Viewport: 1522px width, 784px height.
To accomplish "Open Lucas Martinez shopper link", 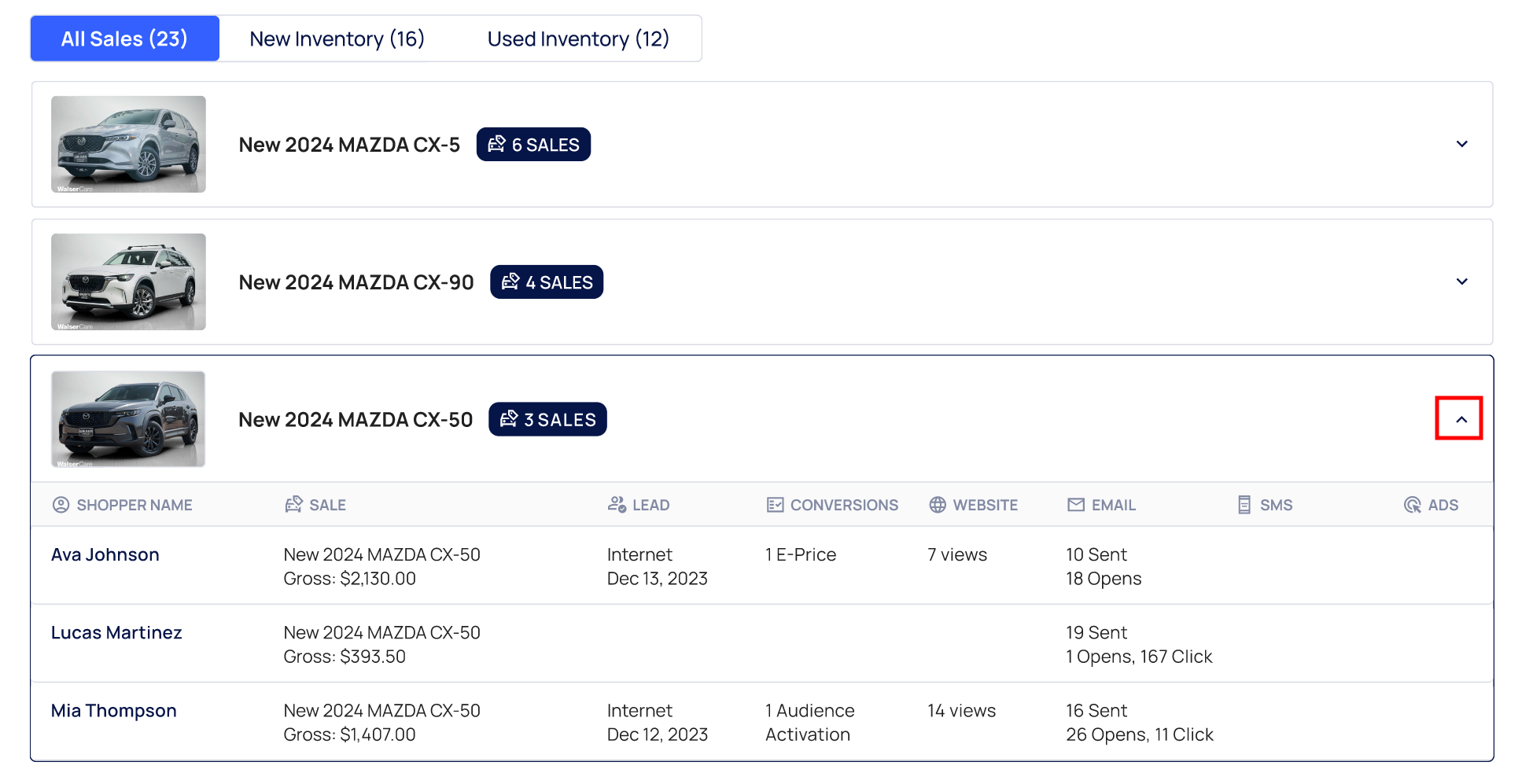I will click(x=116, y=632).
